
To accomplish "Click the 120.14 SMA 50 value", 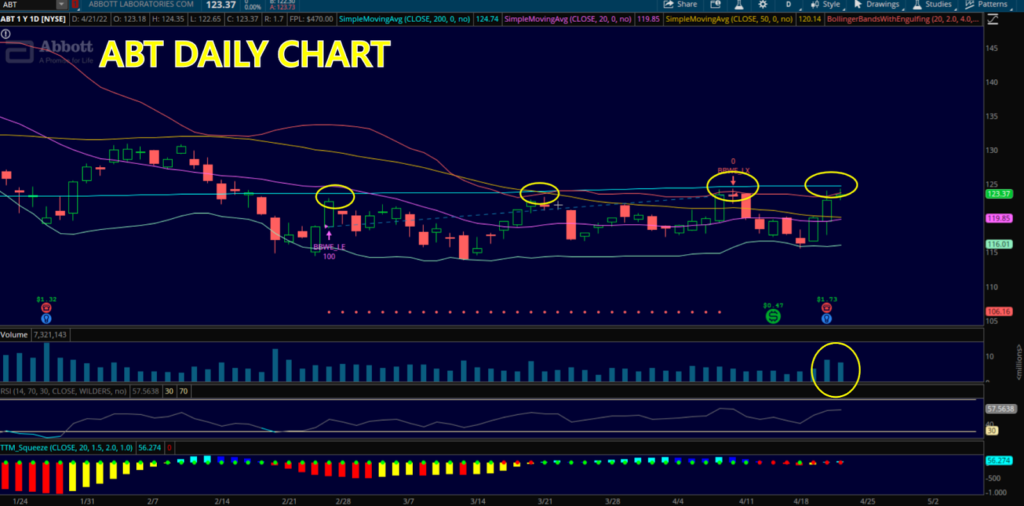I will pos(811,20).
